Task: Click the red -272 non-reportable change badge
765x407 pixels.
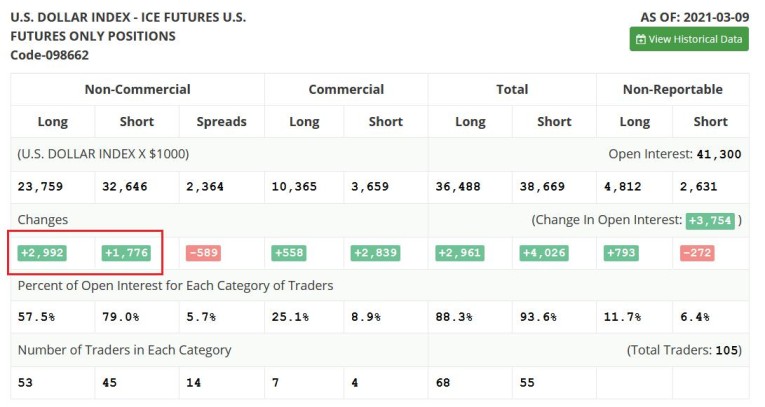Action: 696,253
